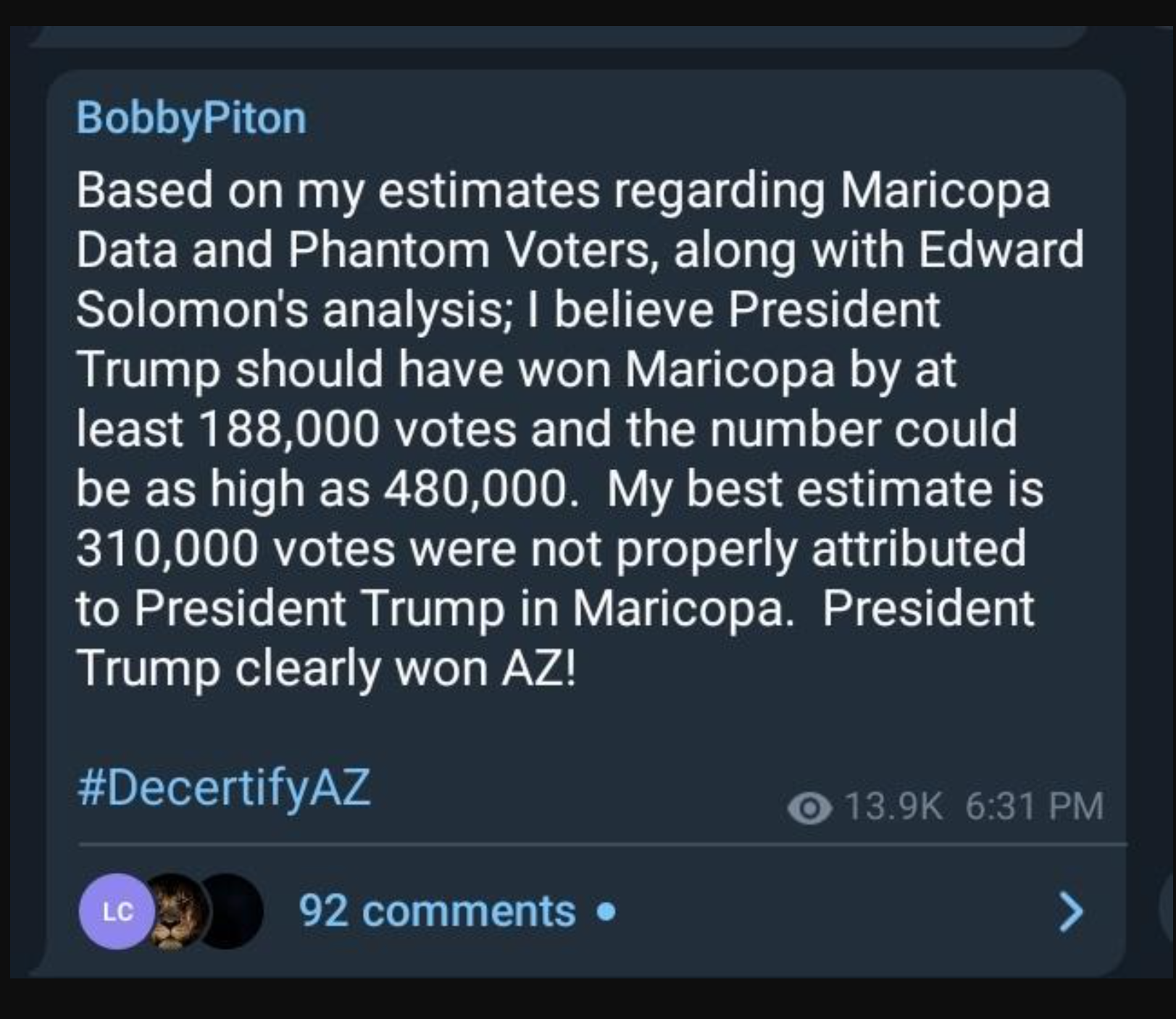Open the BobbyPiton sender name

click(191, 118)
